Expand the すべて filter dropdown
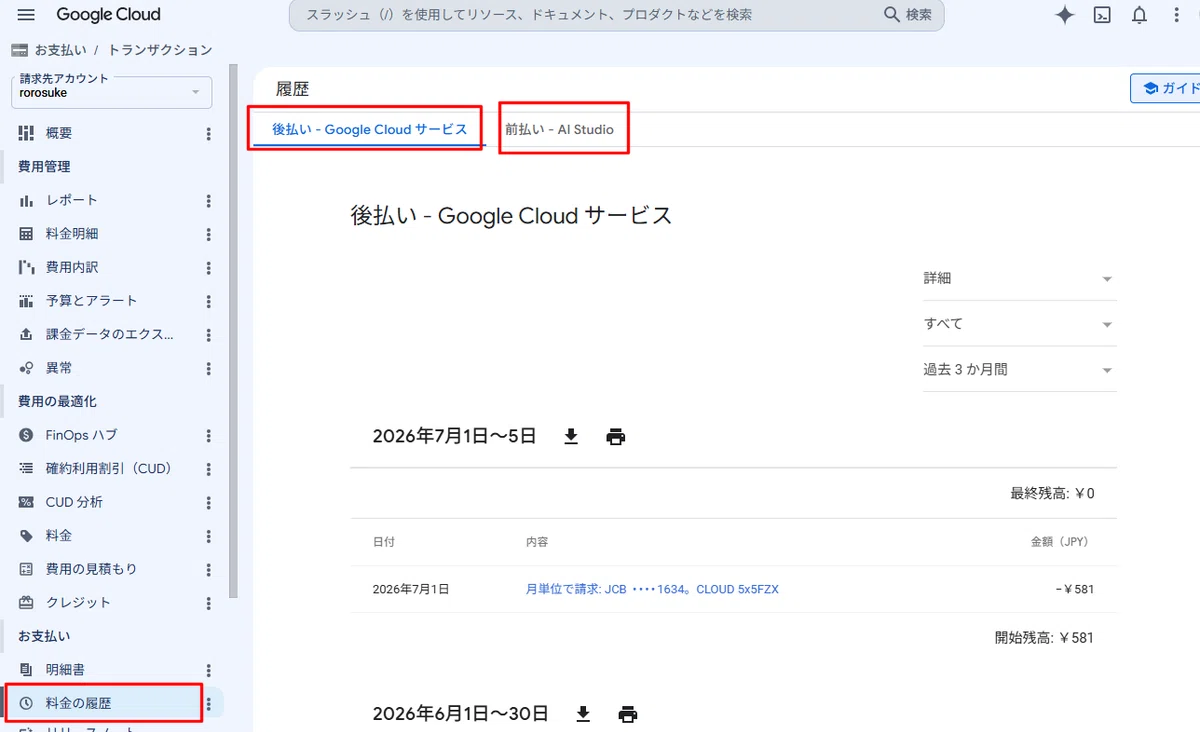This screenshot has width=1200, height=732. pos(1018,324)
